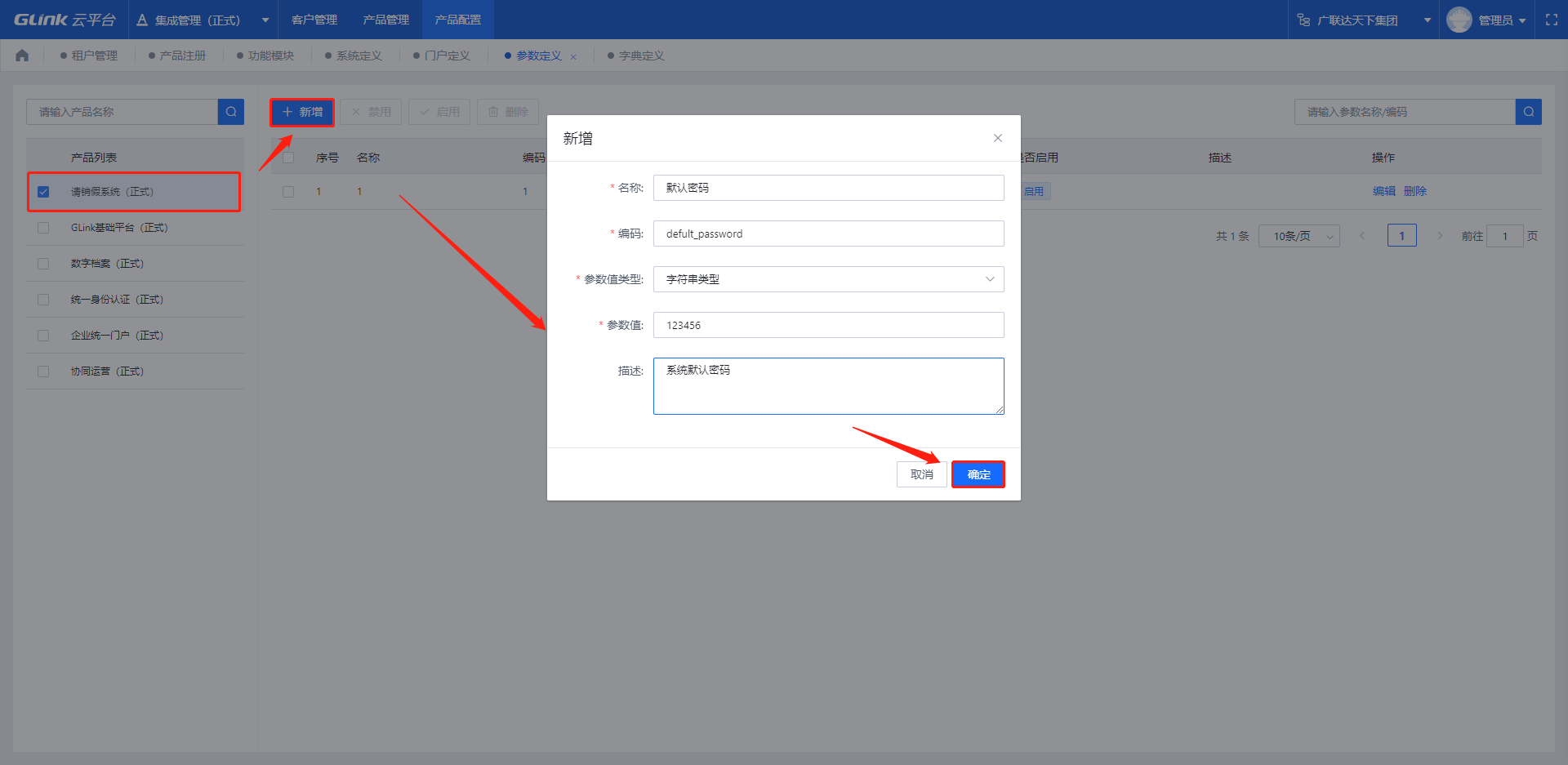Close the 新增 dialog with X icon
Screen dimensions: 1568x765
click(x=997, y=138)
